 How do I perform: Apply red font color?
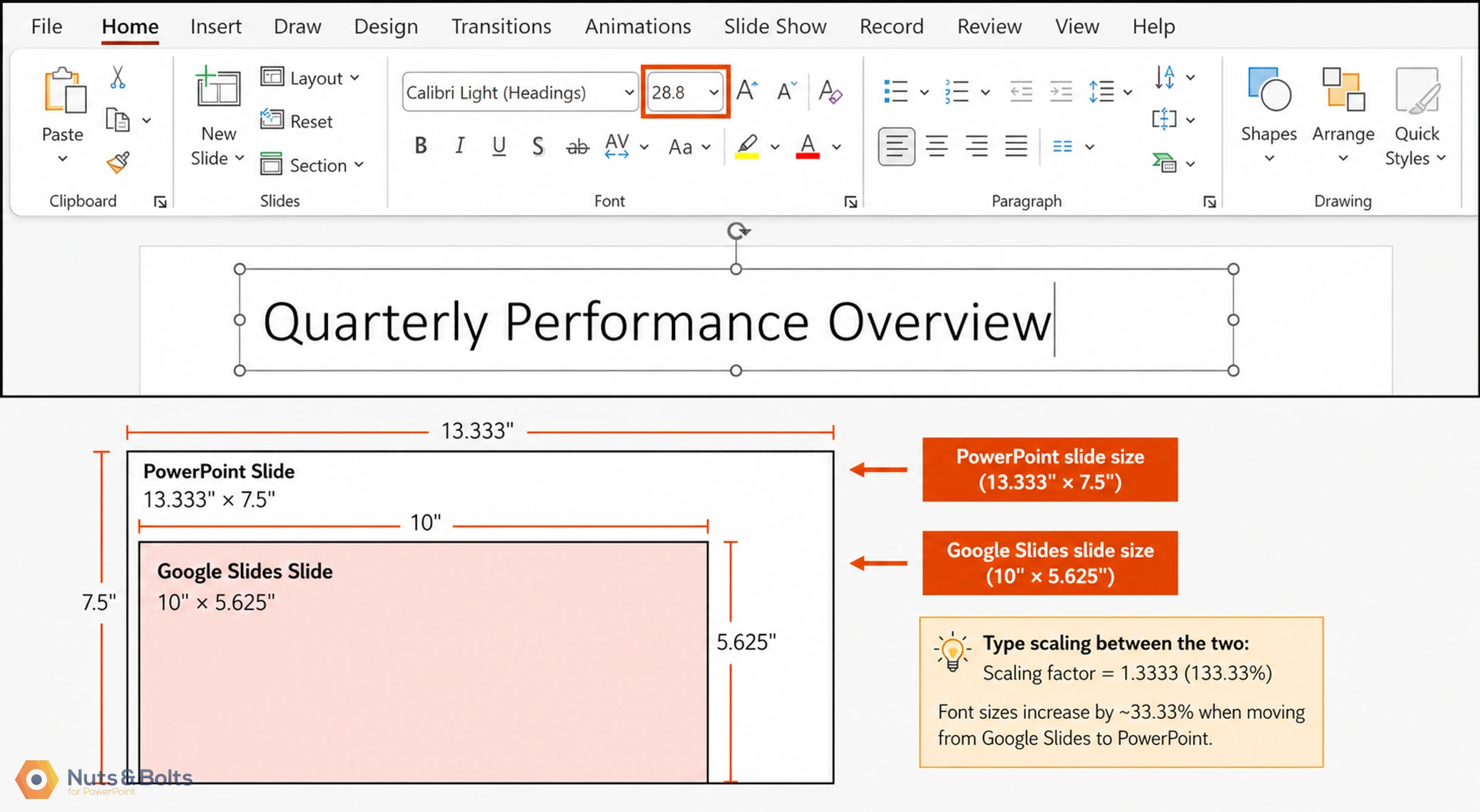coord(808,147)
